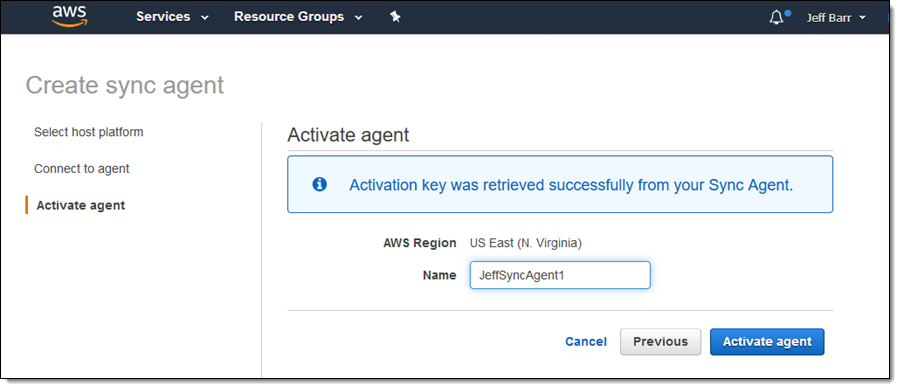Go to the Connect to agent step
900x389 pixels.
pyautogui.click(x=82, y=169)
